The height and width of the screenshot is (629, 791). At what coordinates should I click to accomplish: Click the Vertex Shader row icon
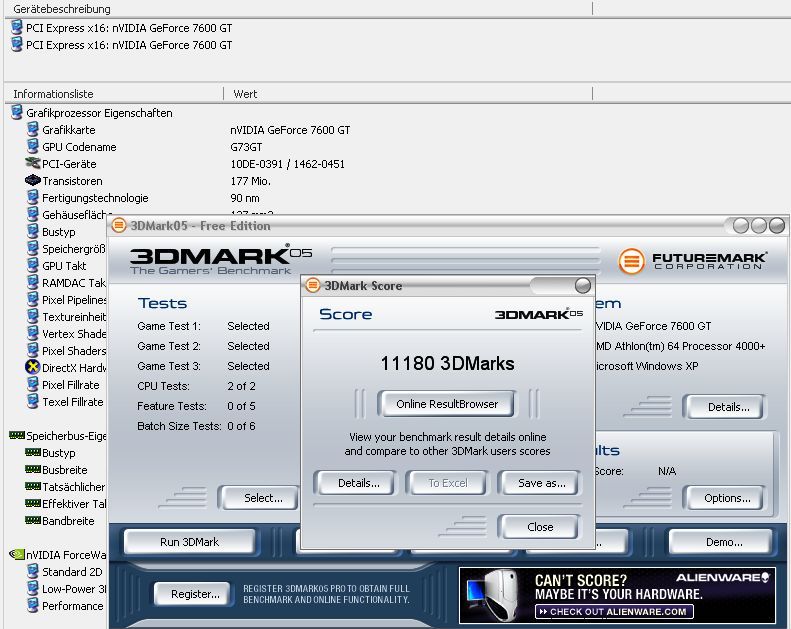pos(33,333)
